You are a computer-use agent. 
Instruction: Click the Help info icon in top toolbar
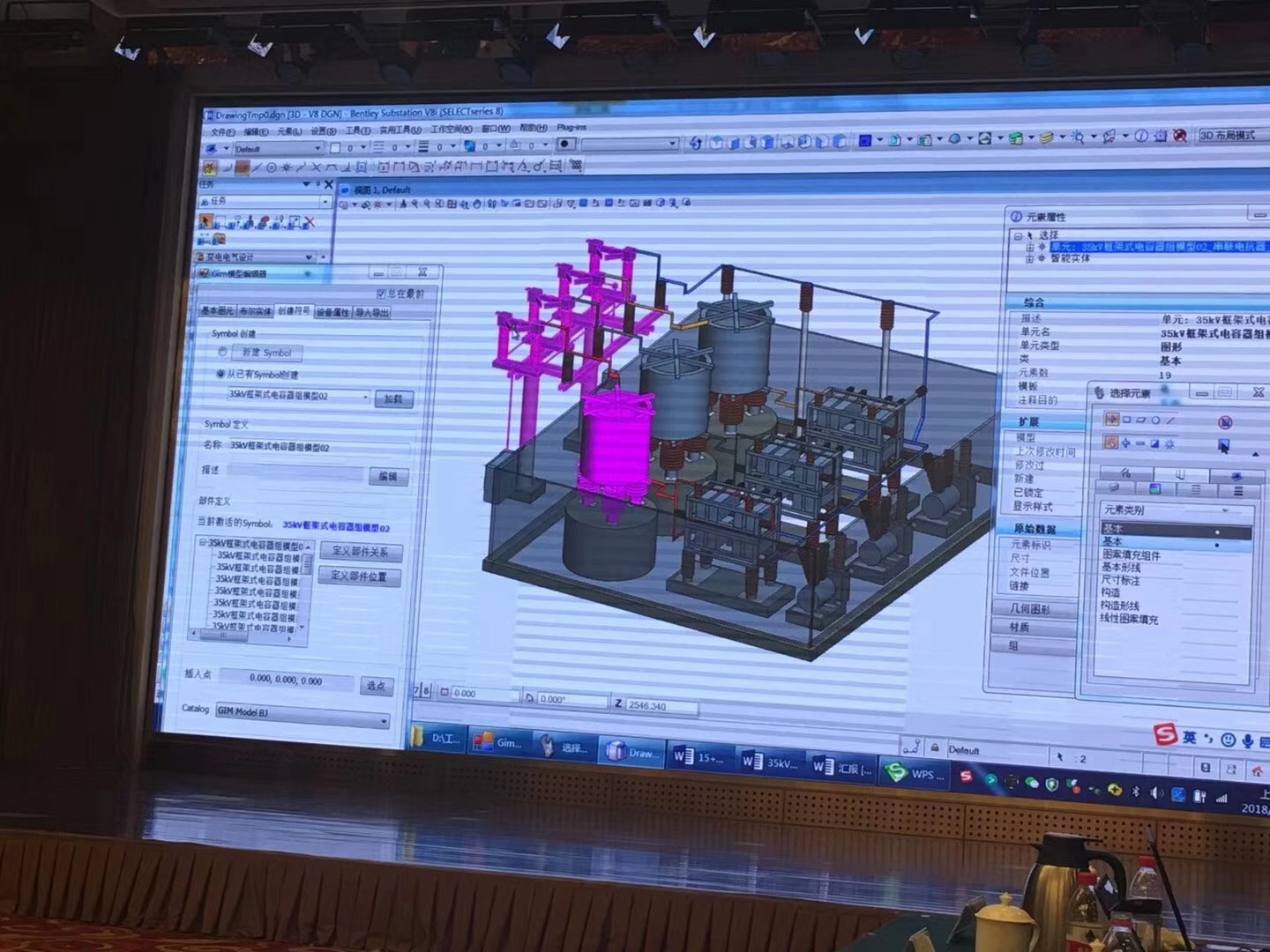(x=1140, y=136)
